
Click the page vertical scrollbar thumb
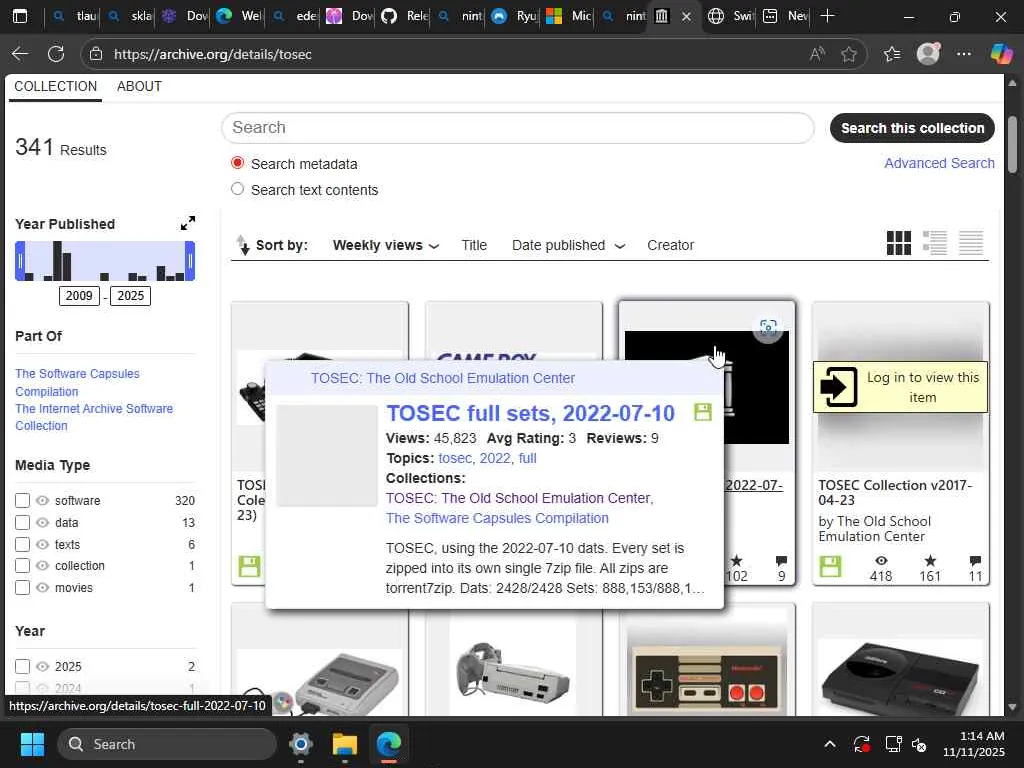pyautogui.click(x=1012, y=144)
